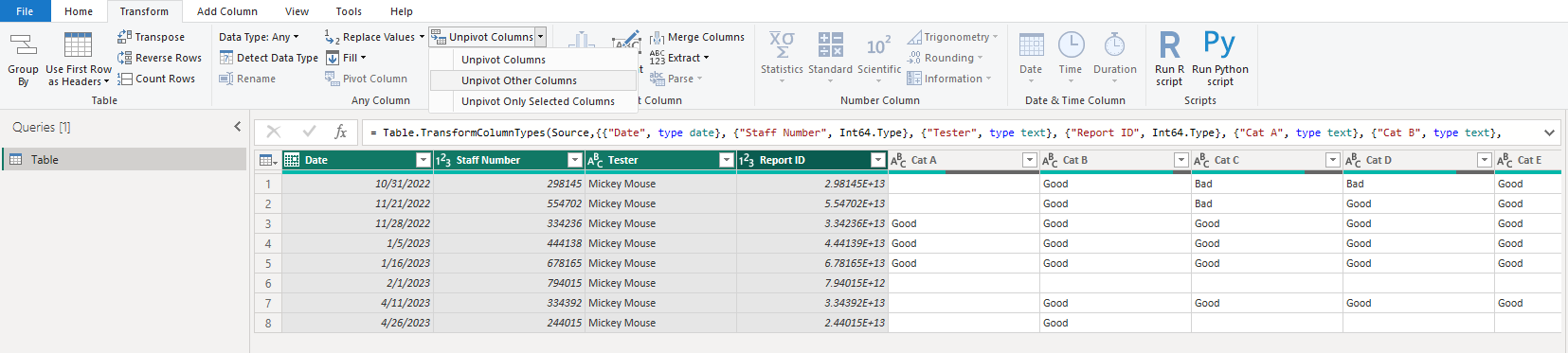Image resolution: width=1568 pixels, height=353 pixels.
Task: Open the Cat B filter dropdown
Action: point(1181,160)
